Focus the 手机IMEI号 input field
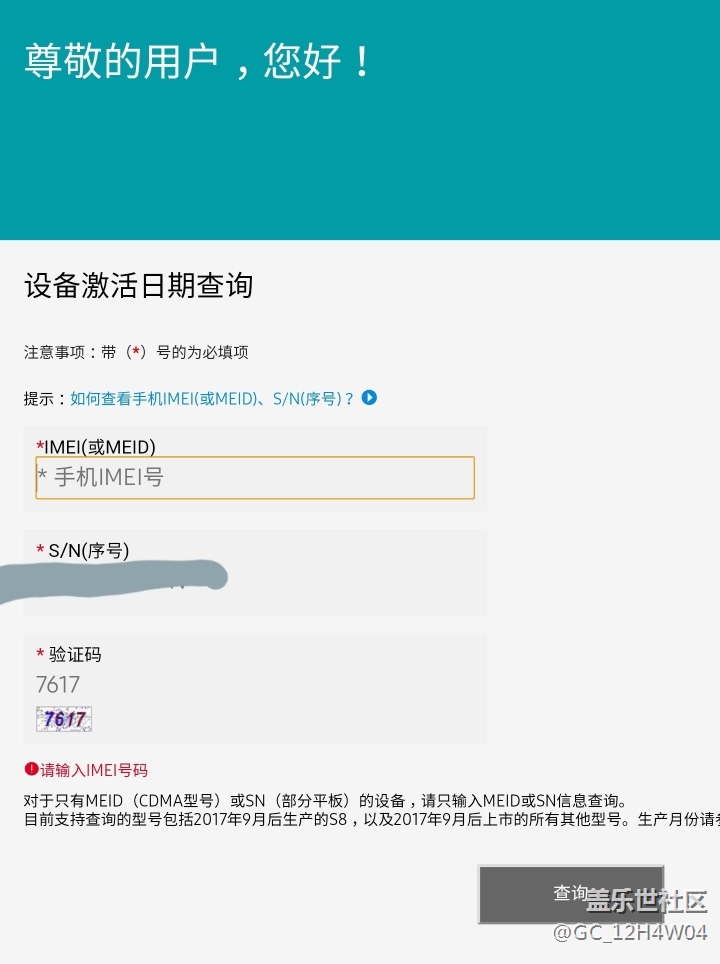This screenshot has width=720, height=964. pyautogui.click(x=255, y=478)
